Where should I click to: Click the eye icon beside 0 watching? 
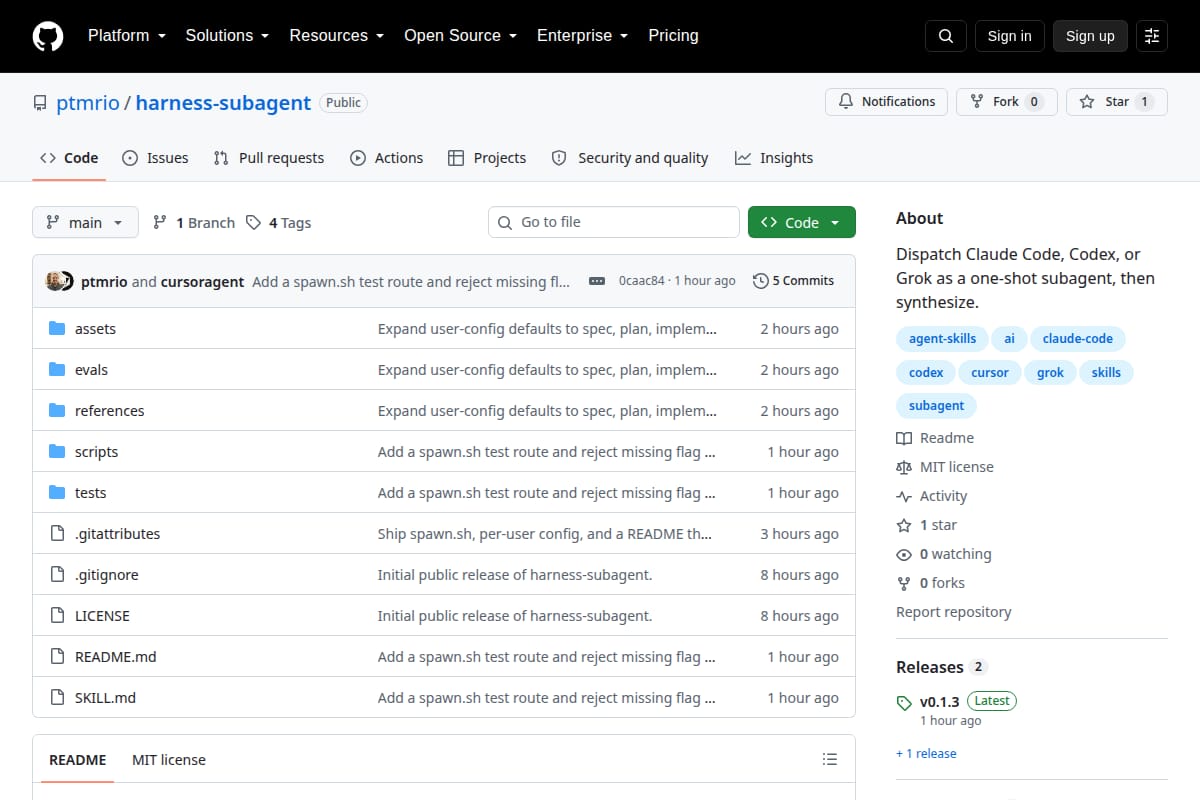904,554
